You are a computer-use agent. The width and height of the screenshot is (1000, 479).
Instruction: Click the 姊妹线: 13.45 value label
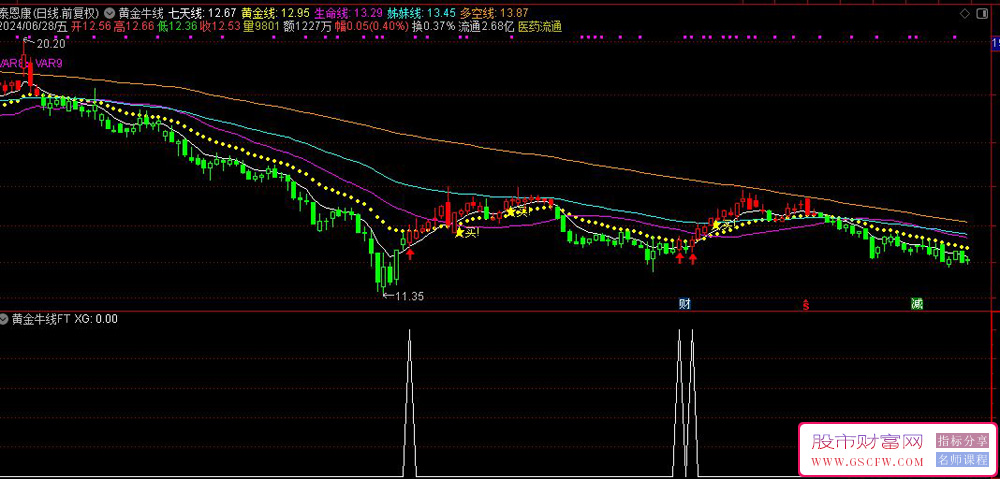point(422,13)
